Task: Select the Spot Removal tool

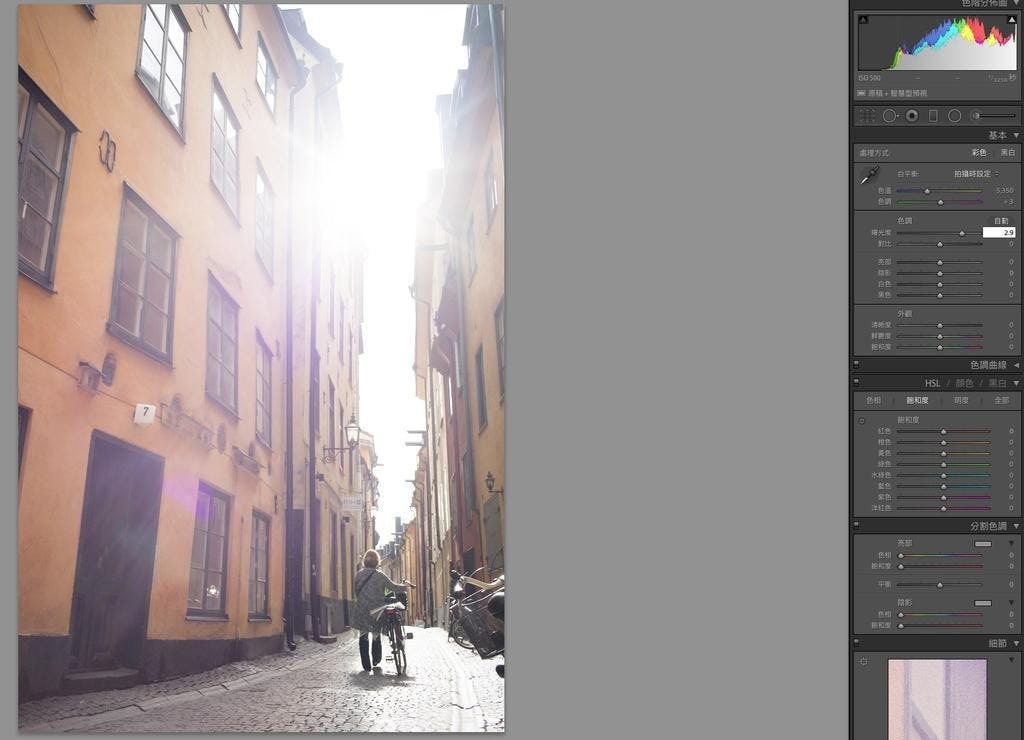Action: pos(889,116)
